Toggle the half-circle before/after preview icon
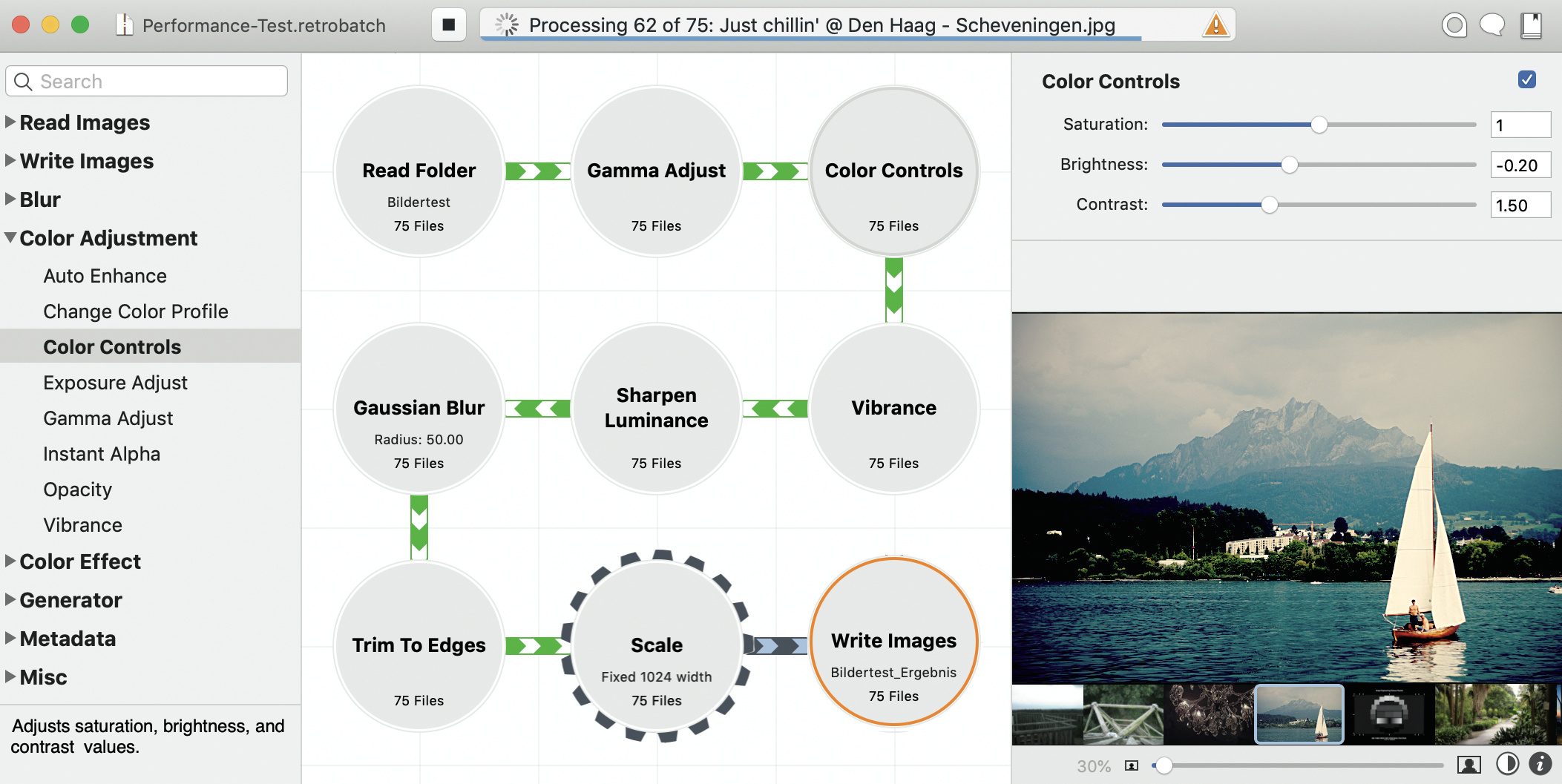This screenshot has height=784, width=1562. click(1507, 763)
